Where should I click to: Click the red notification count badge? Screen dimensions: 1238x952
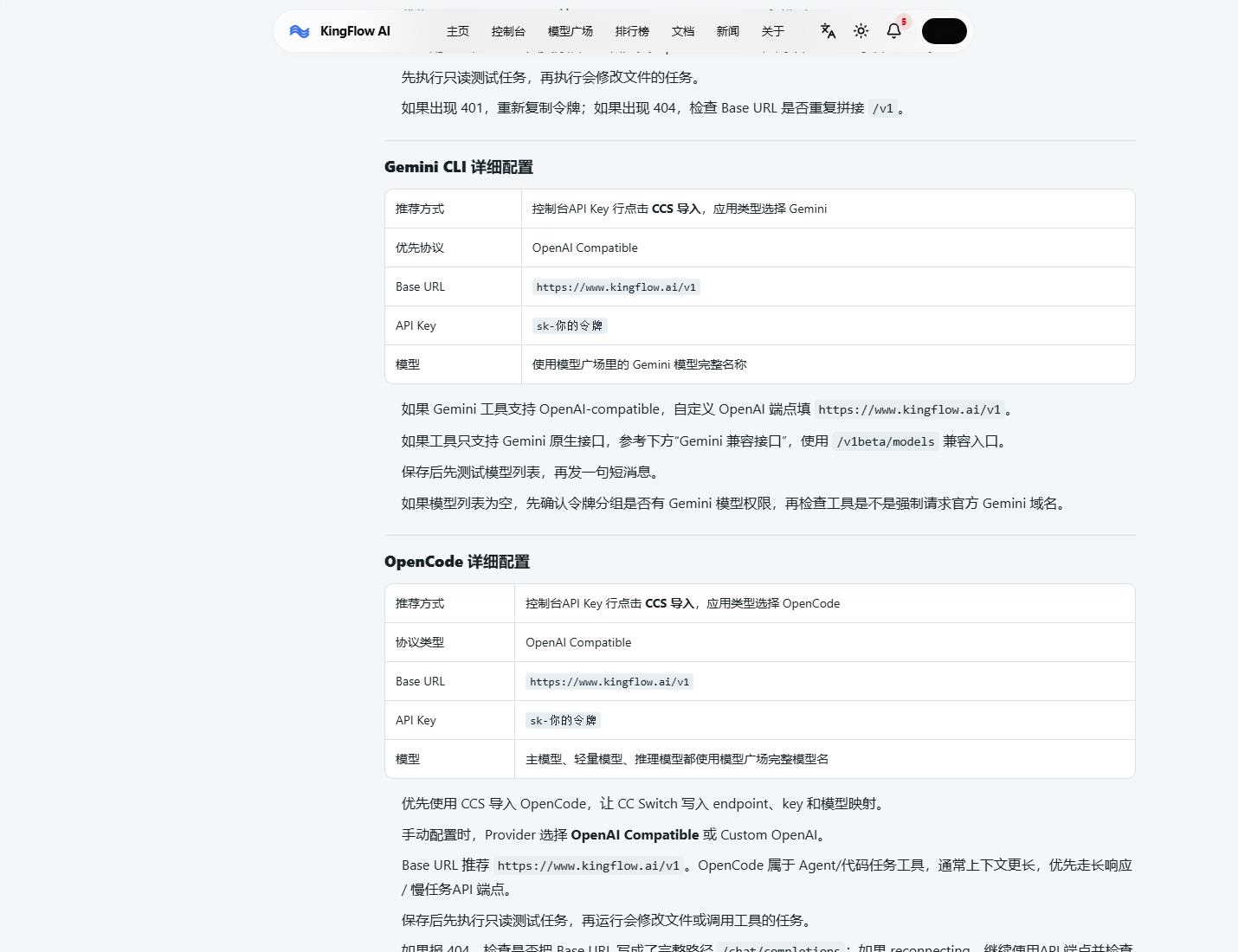coord(904,22)
